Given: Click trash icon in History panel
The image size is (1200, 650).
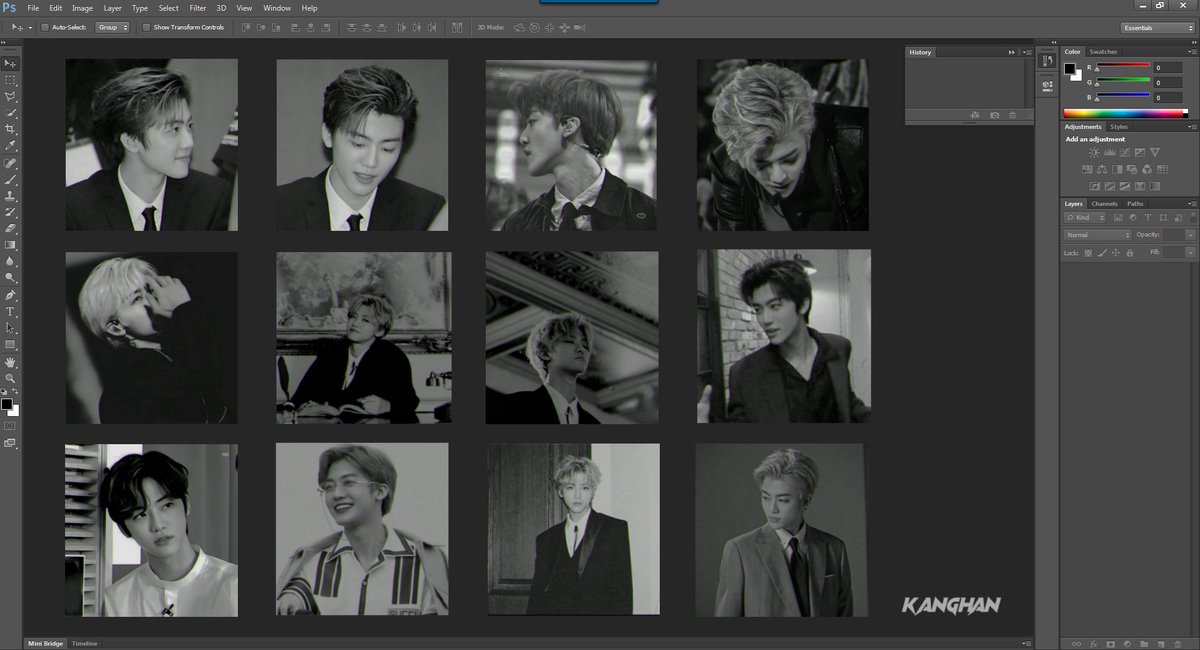Looking at the screenshot, I should click(x=1012, y=116).
